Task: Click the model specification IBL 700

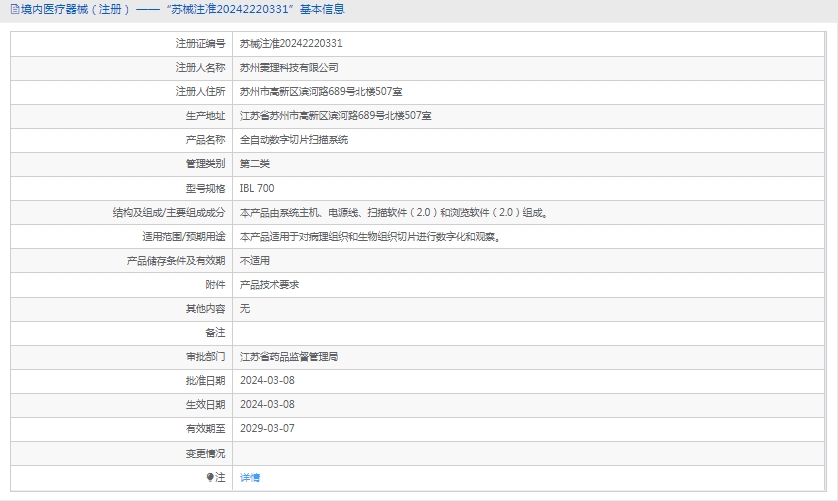Action: point(257,188)
